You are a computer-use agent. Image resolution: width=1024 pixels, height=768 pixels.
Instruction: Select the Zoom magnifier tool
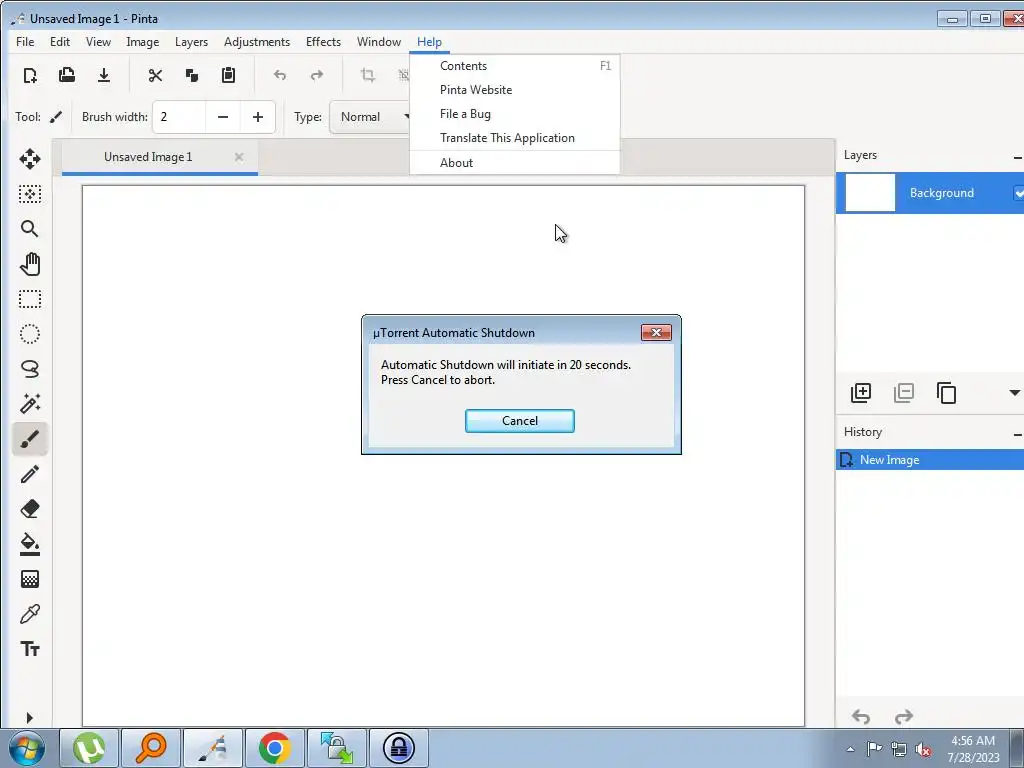29,229
